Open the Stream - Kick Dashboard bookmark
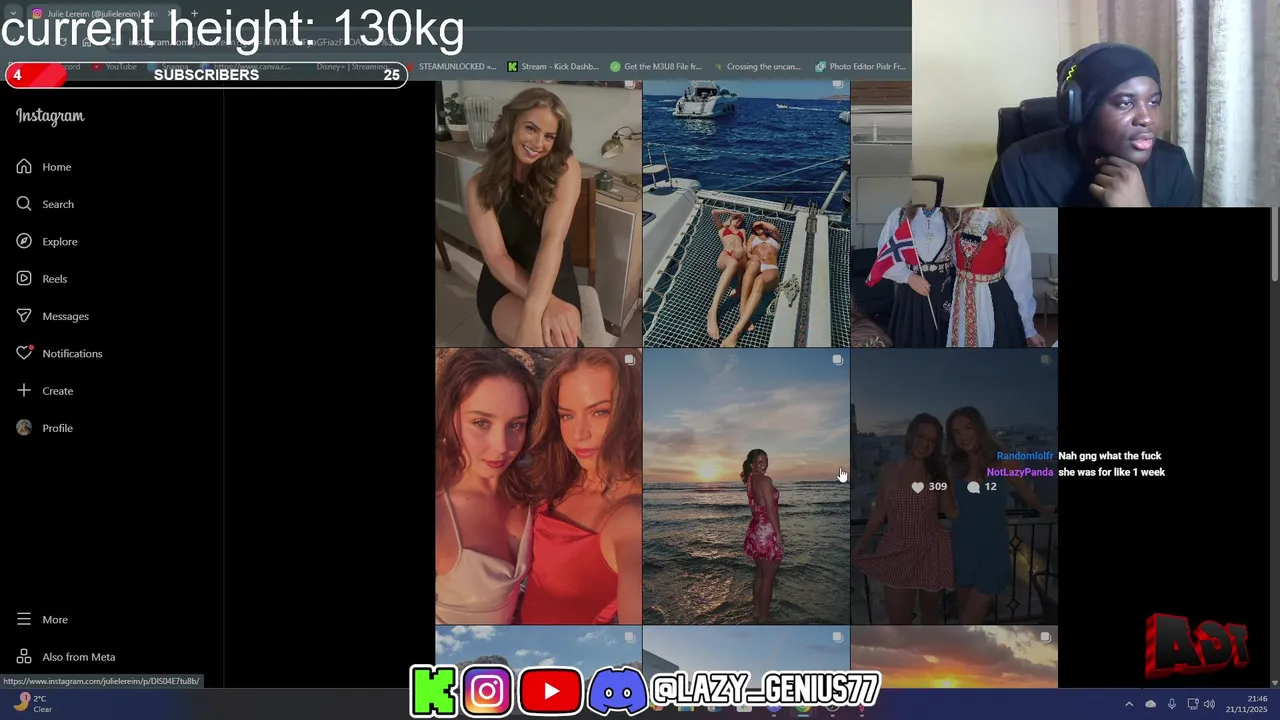This screenshot has width=1280, height=720. click(553, 67)
